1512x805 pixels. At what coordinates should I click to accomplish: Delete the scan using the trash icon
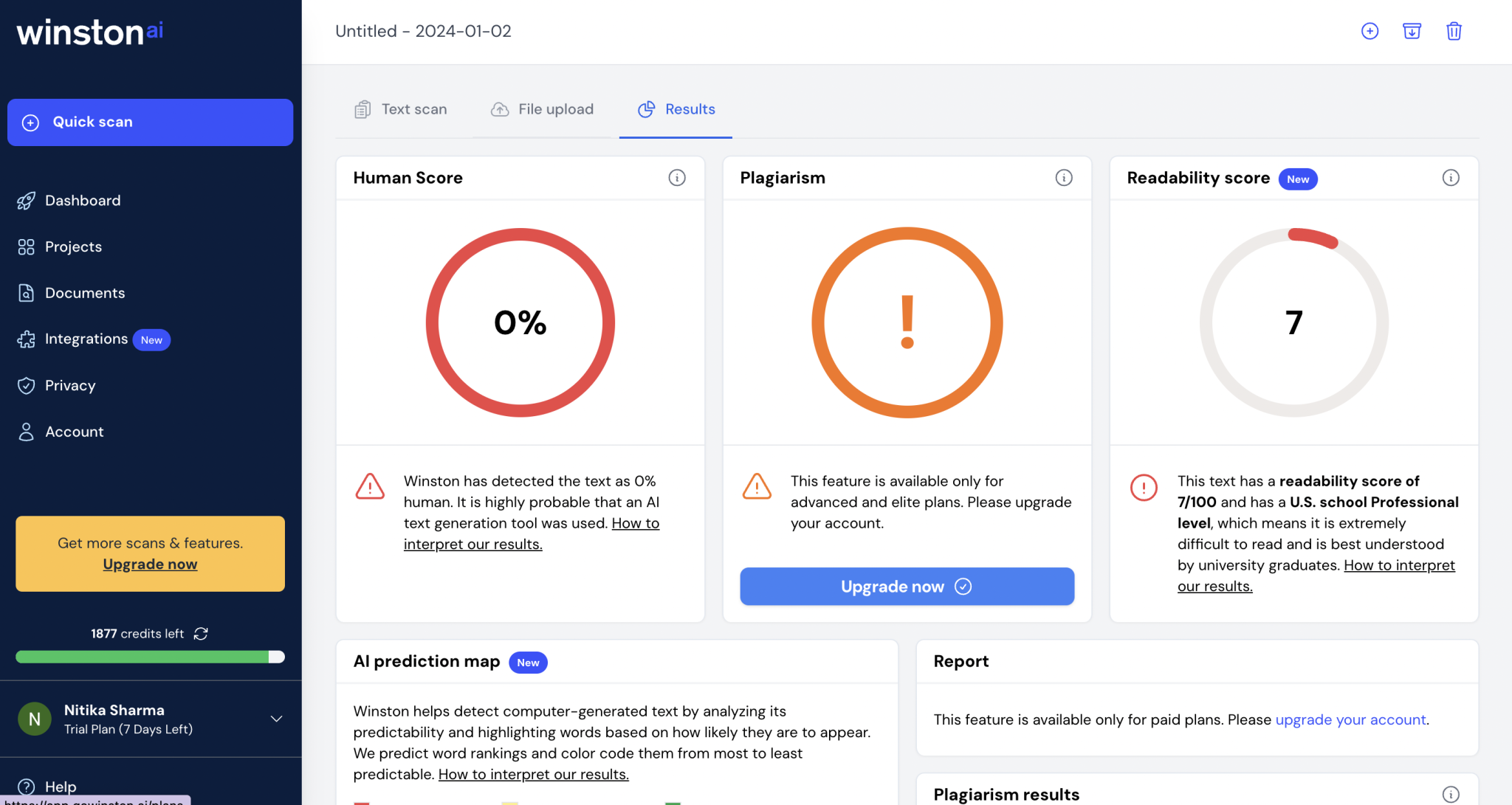(1453, 31)
